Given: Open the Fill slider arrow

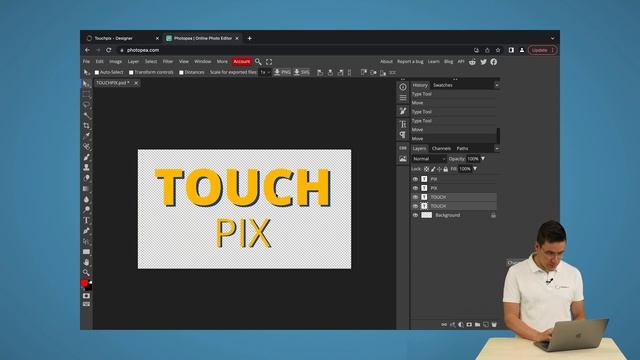Looking at the screenshot, I should pyautogui.click(x=475, y=169).
